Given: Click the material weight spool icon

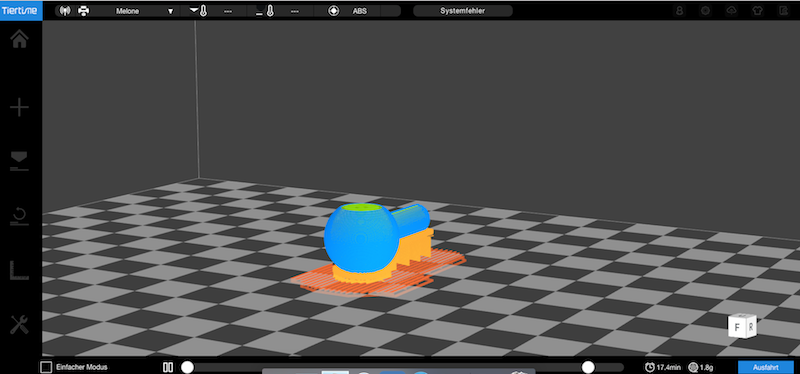Looking at the screenshot, I should click(693, 367).
